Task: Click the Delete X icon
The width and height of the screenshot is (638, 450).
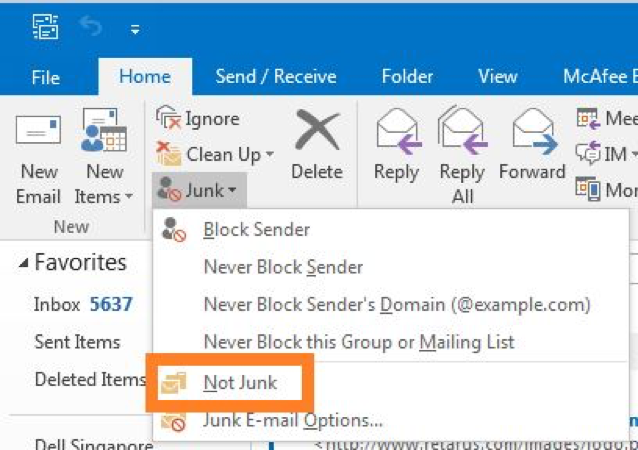Action: pos(317,129)
